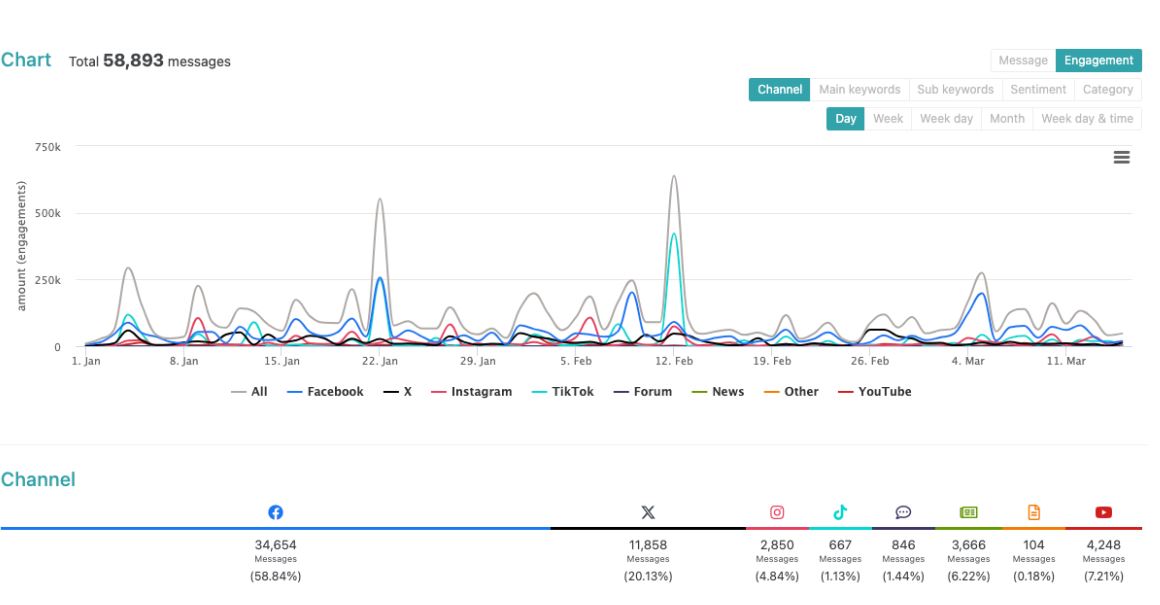
Task: Select the Month time grouping
Action: [x=1007, y=119]
